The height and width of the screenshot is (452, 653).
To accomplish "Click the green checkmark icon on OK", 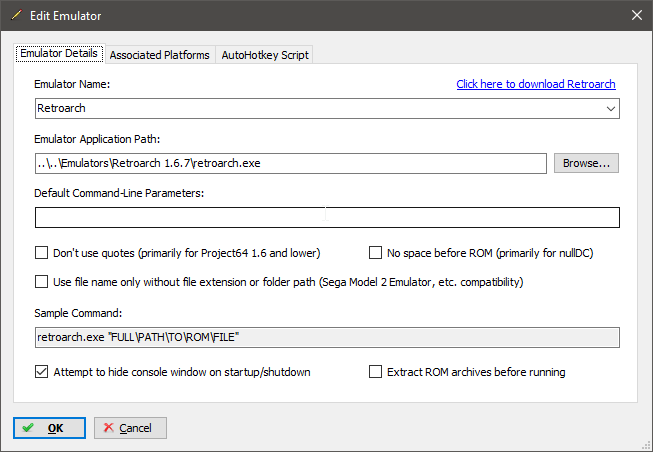I will coord(28,428).
